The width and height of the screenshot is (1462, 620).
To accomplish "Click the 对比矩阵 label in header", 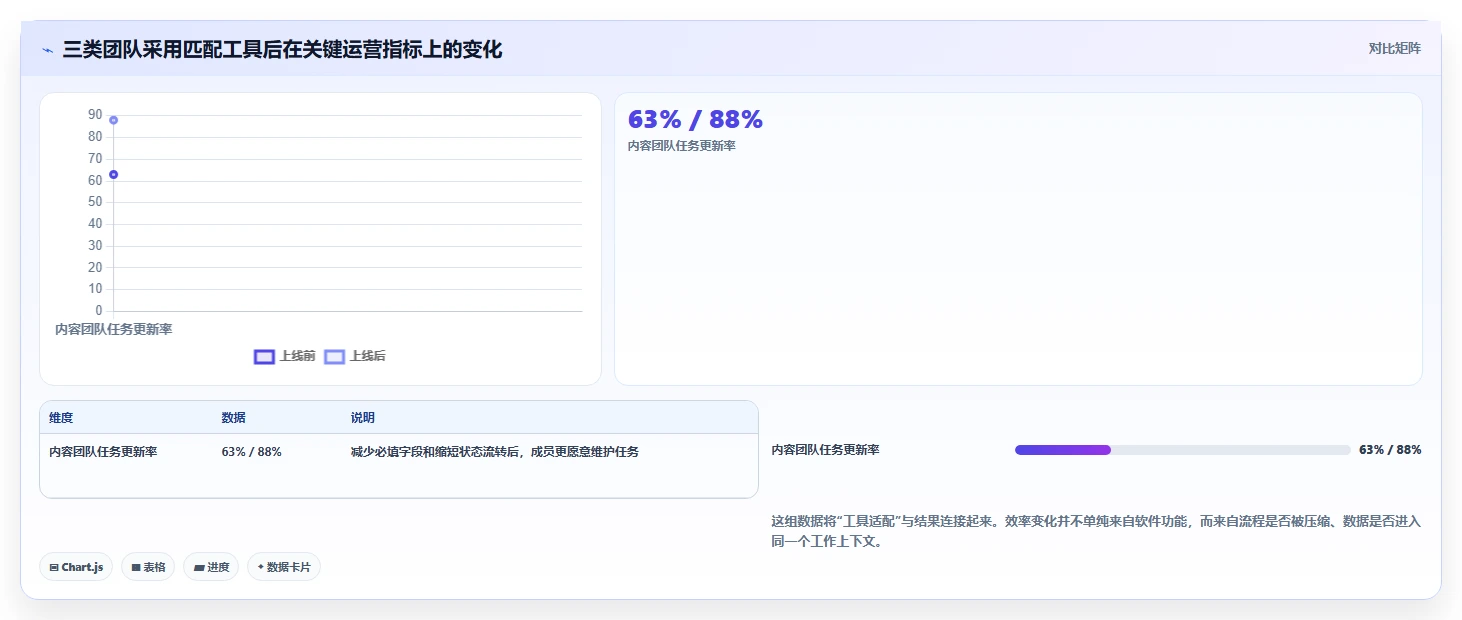I will tap(1394, 48).
